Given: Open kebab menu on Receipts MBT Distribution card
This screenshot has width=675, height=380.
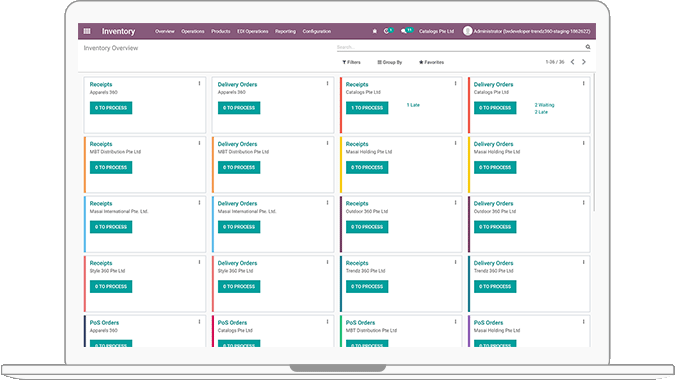Looking at the screenshot, I should click(199, 143).
